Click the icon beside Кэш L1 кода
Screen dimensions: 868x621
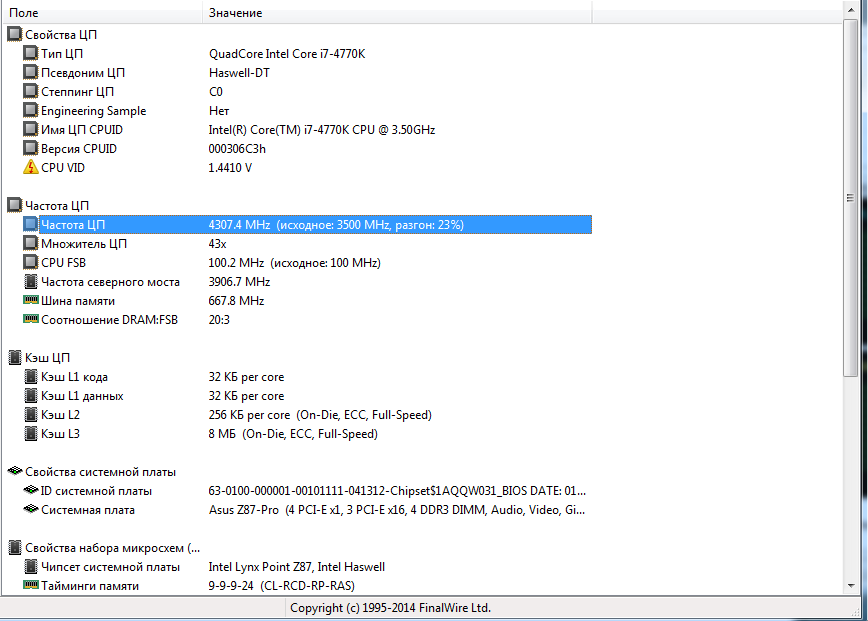coord(31,376)
